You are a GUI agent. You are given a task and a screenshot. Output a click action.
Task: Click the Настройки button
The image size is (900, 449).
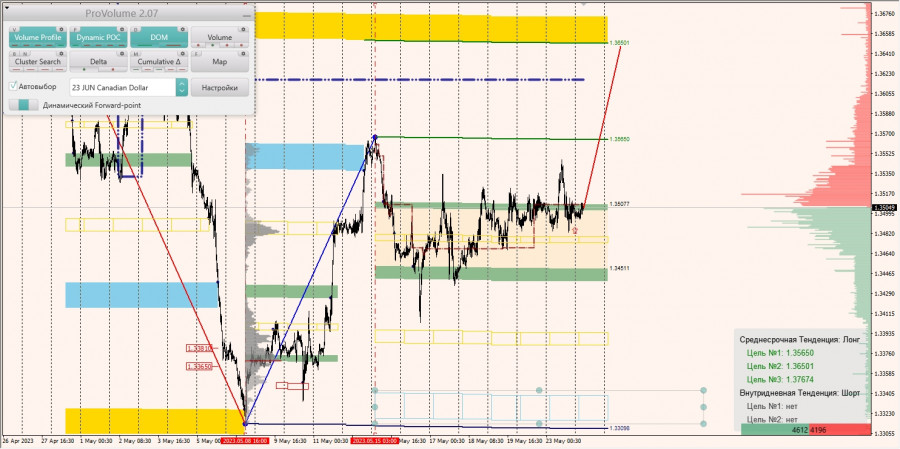coord(219,88)
